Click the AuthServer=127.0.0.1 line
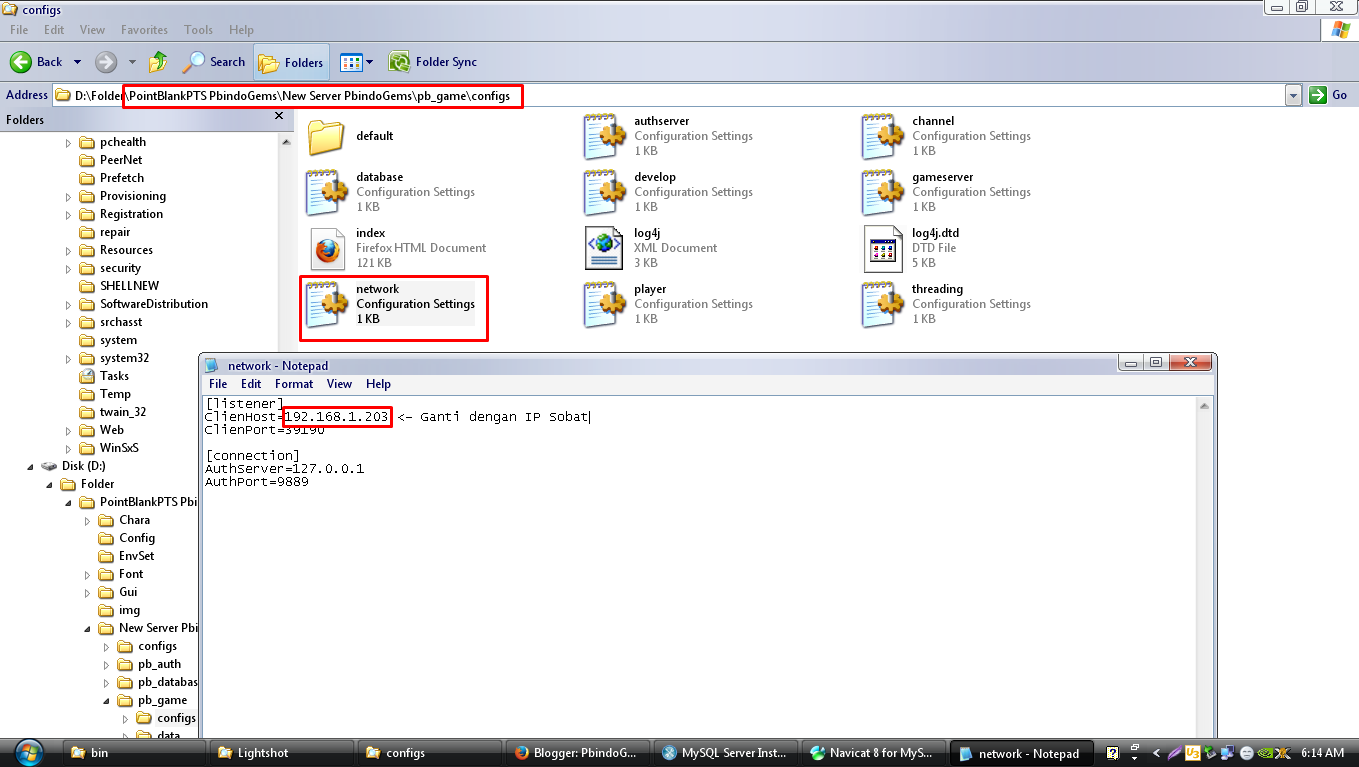Screen dimensions: 1359x767 [285, 468]
